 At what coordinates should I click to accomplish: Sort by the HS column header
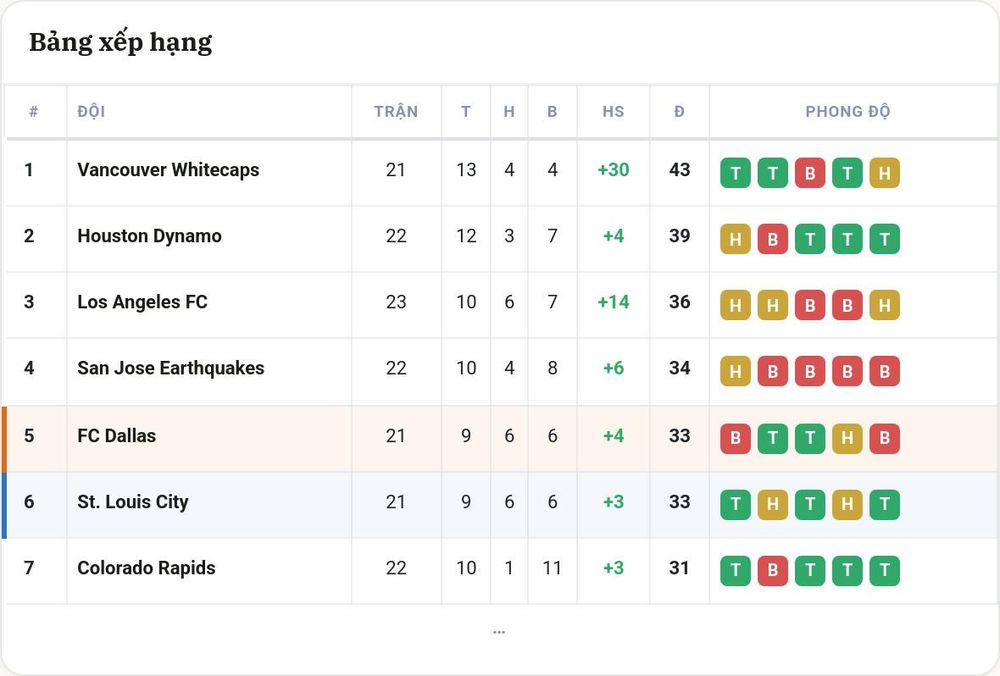click(x=614, y=112)
